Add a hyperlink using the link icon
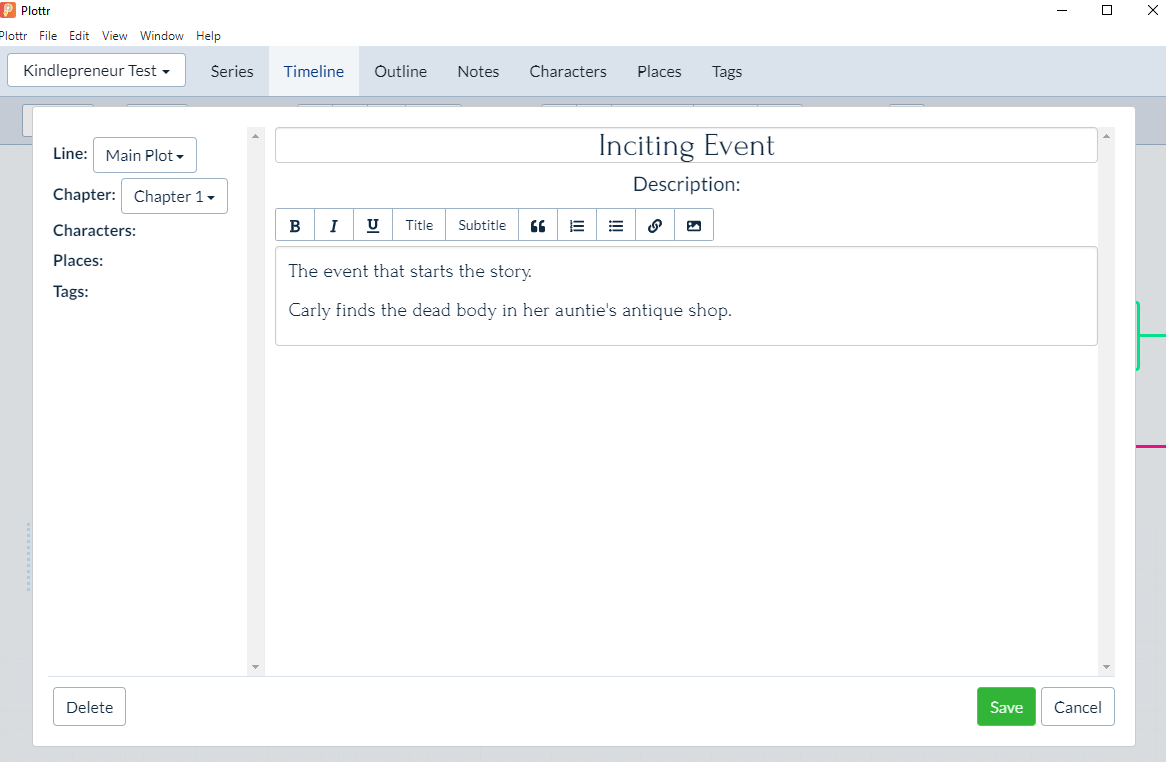Image resolution: width=1166 pixels, height=762 pixels. 655,224
